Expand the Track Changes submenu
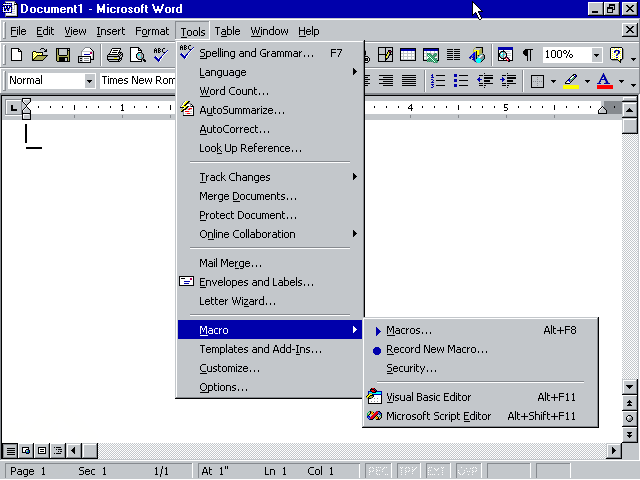The width and height of the screenshot is (640, 480). 270,177
